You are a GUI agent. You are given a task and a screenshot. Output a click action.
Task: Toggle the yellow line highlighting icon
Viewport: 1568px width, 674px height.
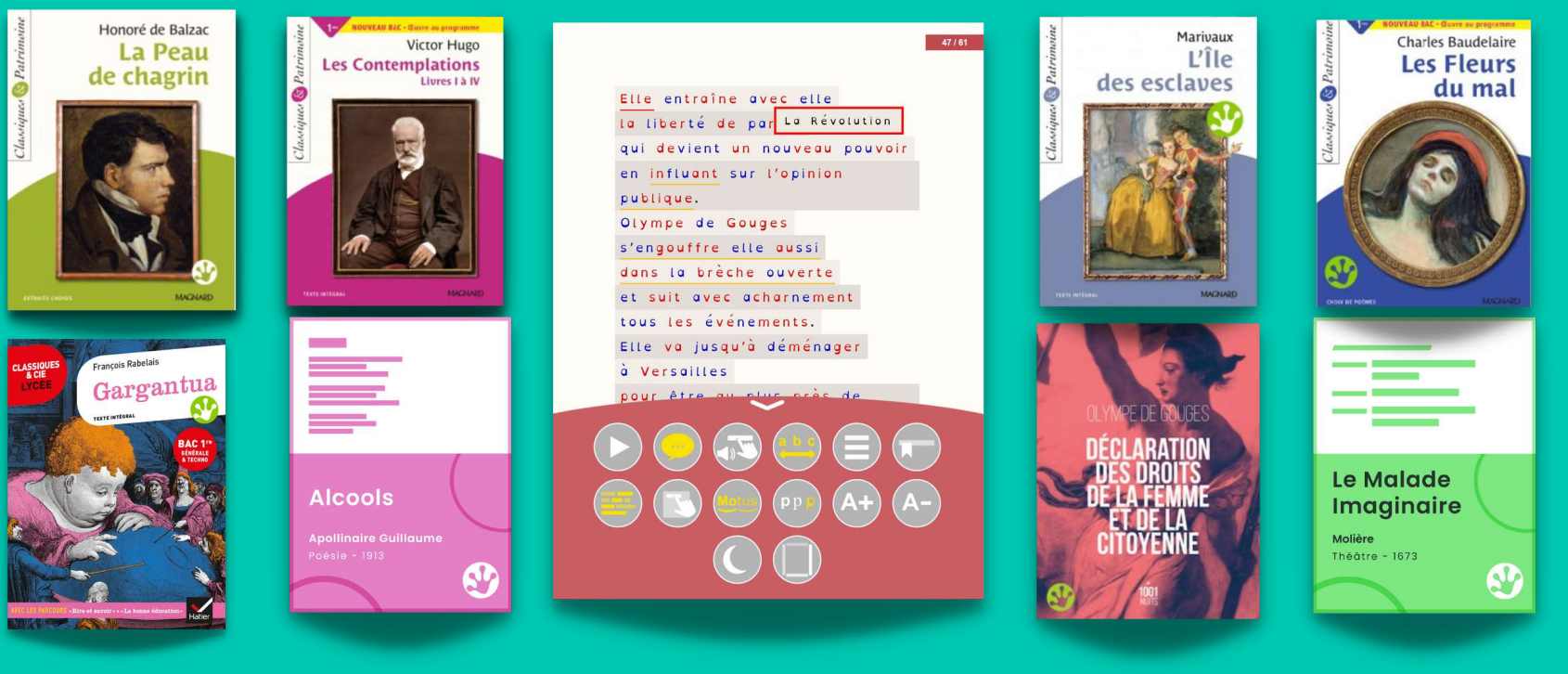[618, 503]
